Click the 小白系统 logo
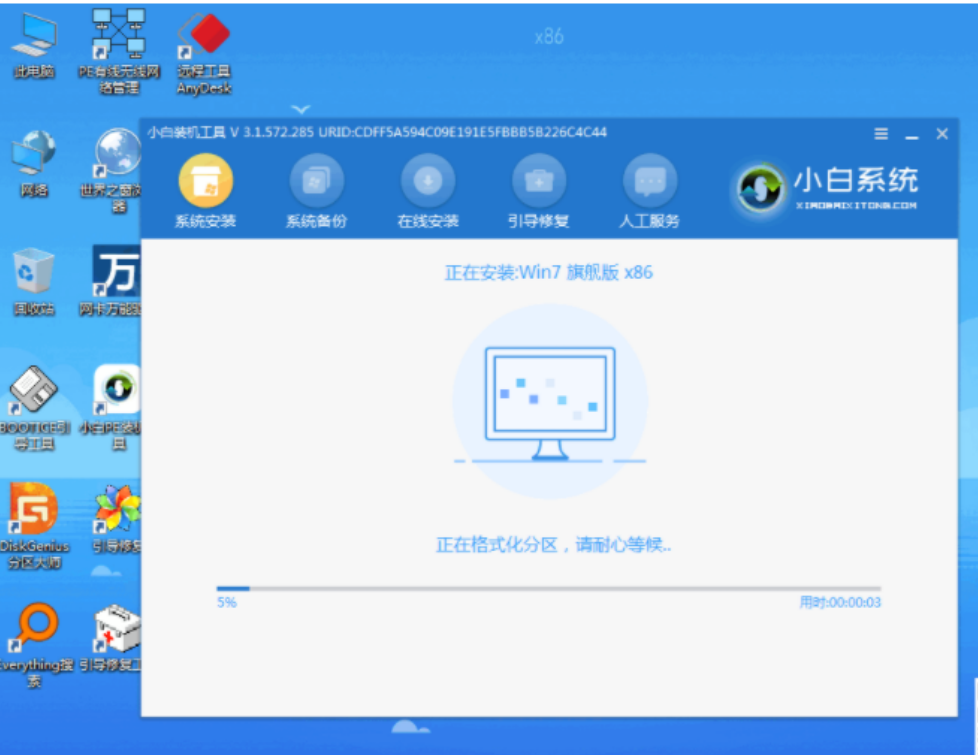 coord(828,186)
